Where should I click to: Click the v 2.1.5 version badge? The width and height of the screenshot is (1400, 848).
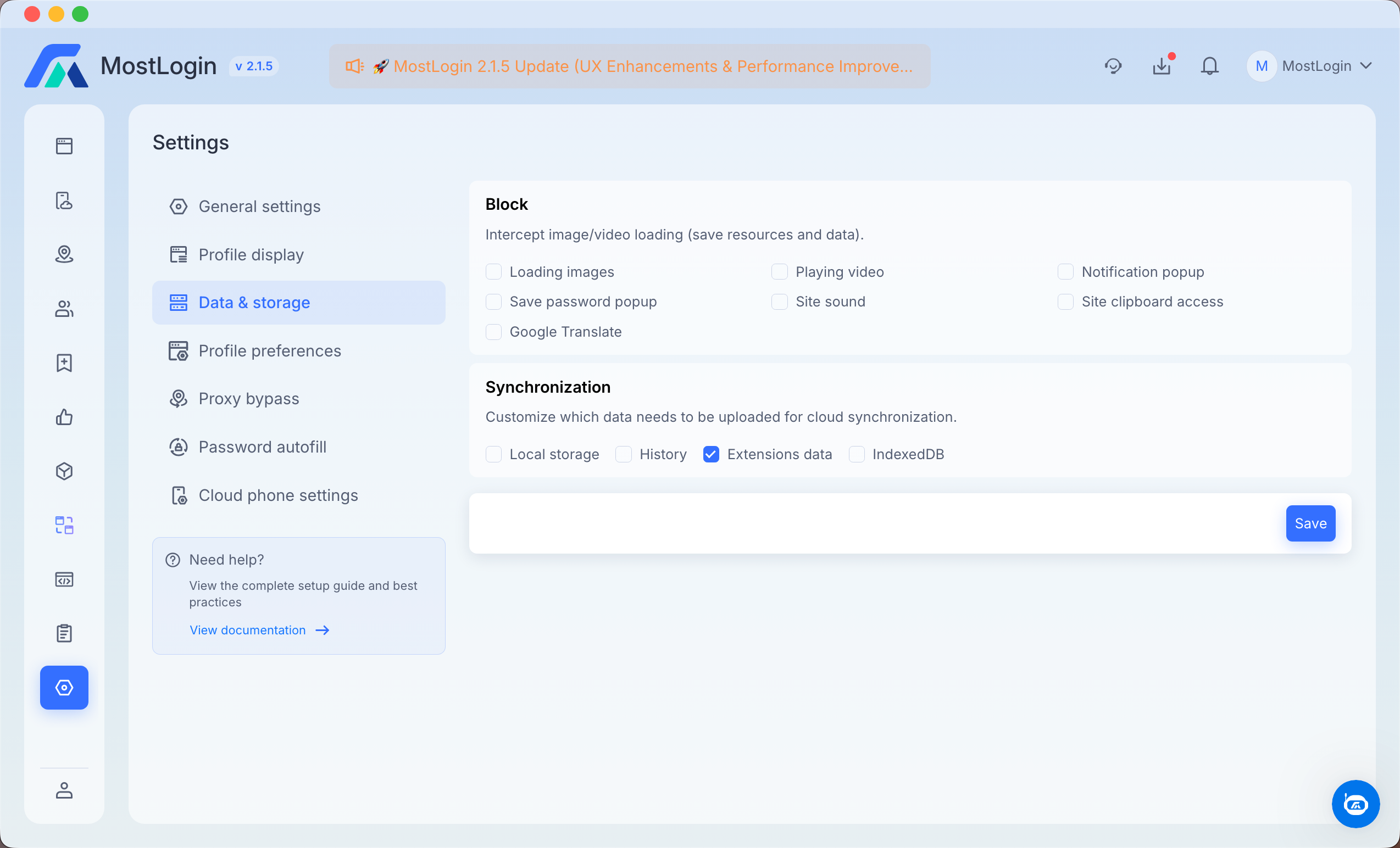coord(254,66)
